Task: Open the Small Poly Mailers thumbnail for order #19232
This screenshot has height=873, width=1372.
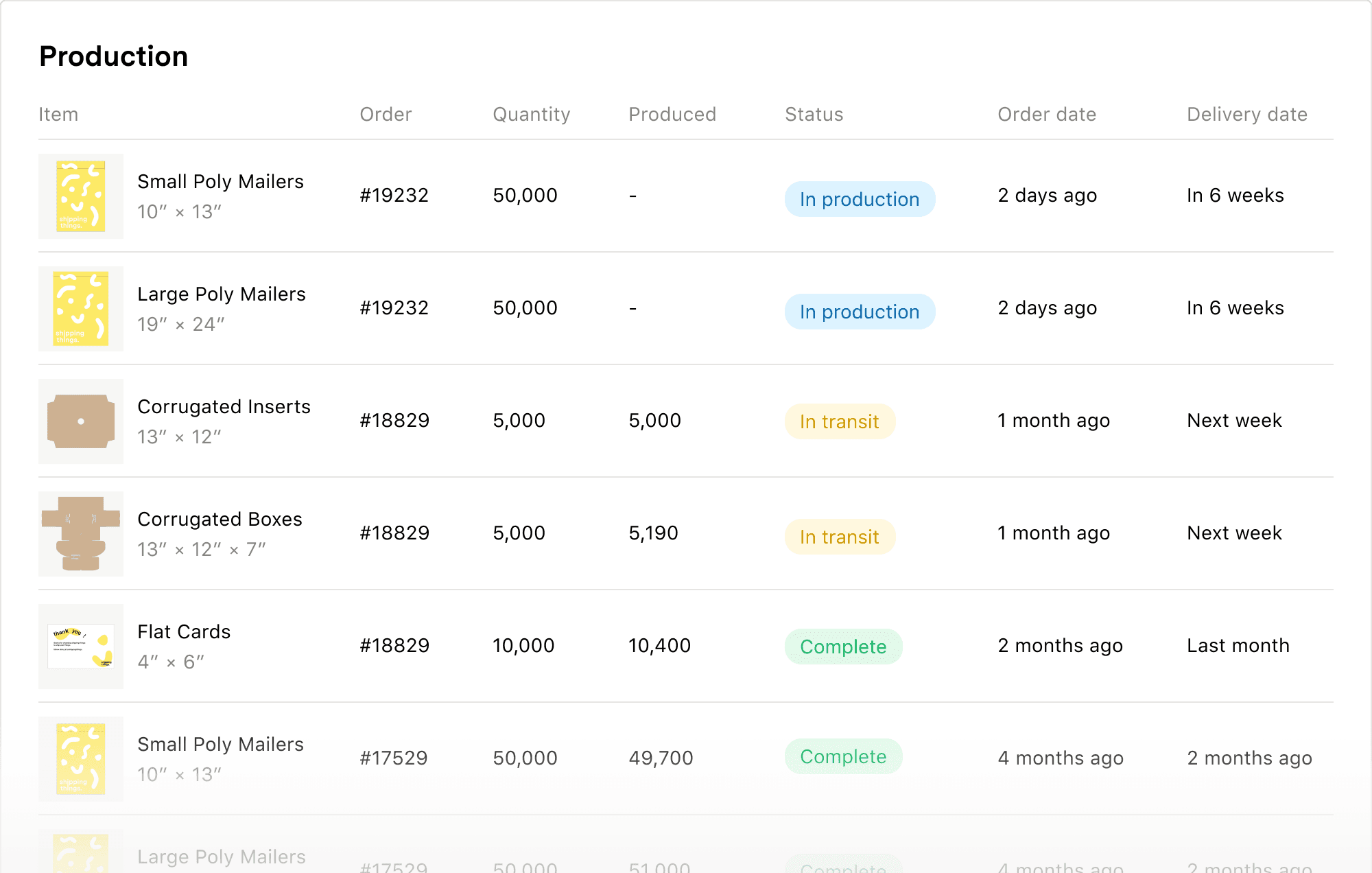Action: (81, 196)
